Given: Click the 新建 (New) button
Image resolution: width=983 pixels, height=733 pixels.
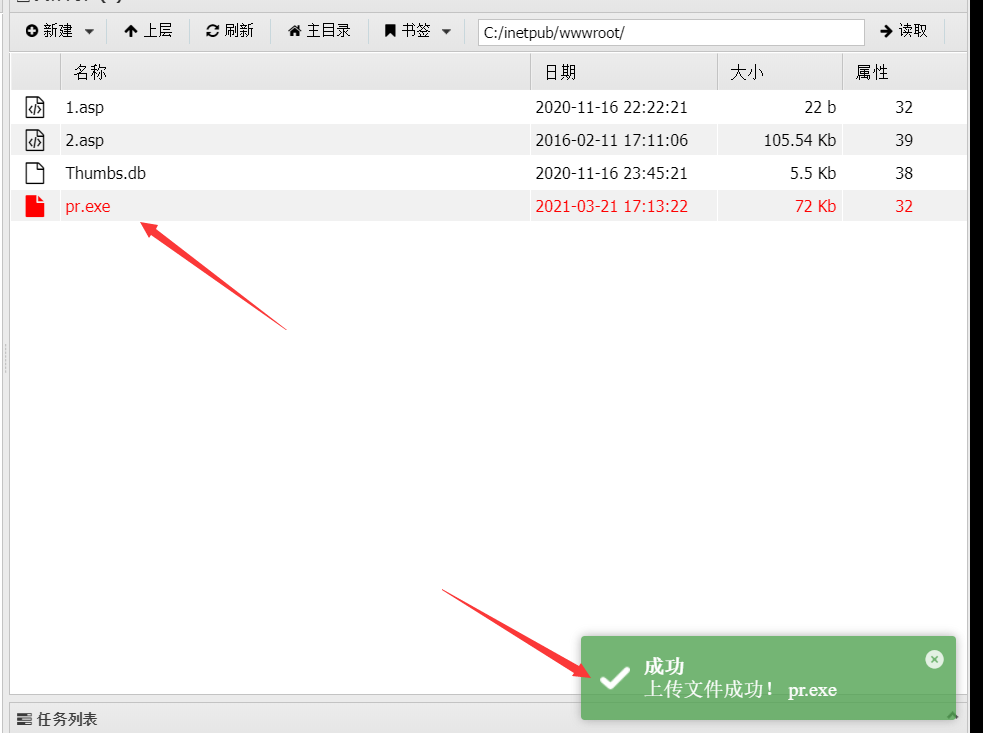Looking at the screenshot, I should point(50,31).
